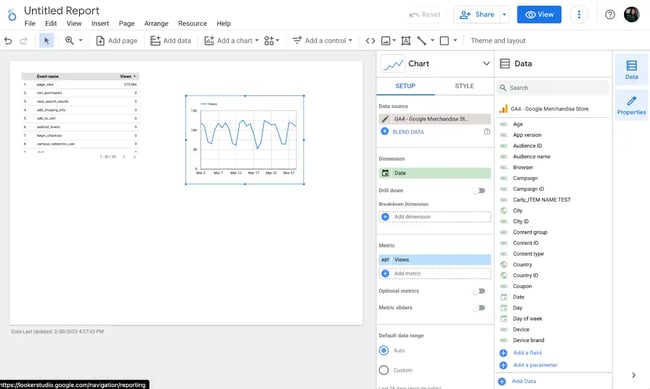Click the shape rectangle tool icon

pyautogui.click(x=444, y=41)
